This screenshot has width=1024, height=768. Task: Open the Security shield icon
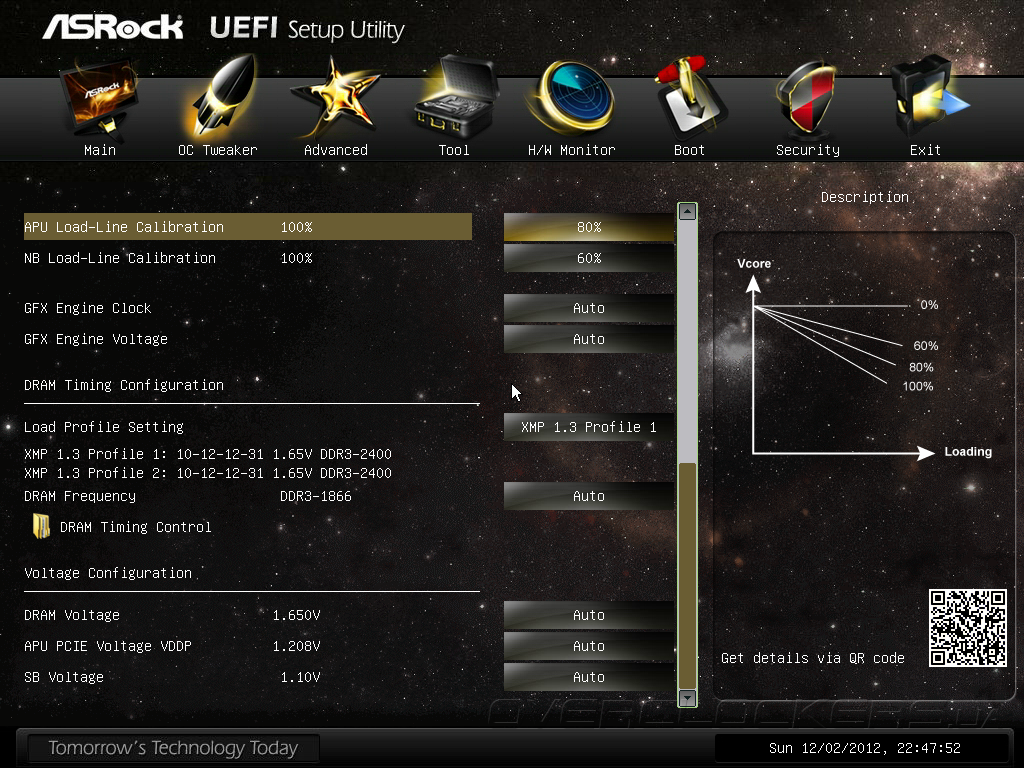806,98
